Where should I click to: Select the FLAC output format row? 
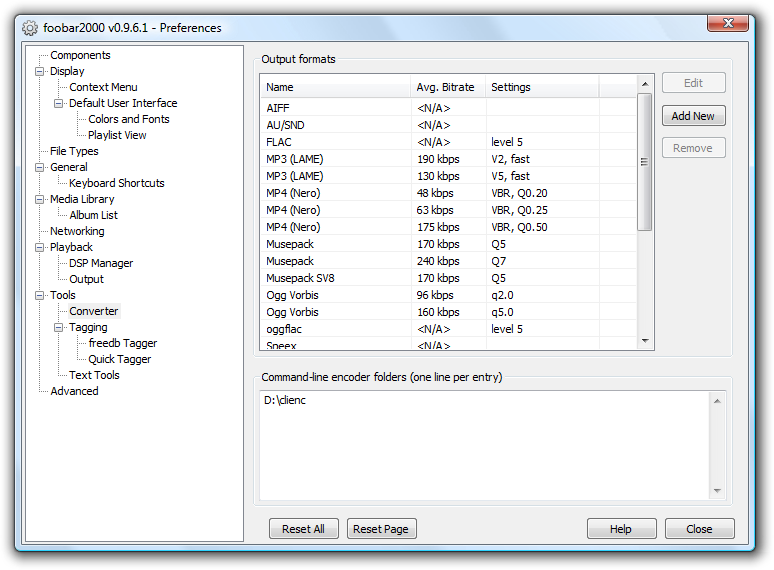click(x=278, y=142)
